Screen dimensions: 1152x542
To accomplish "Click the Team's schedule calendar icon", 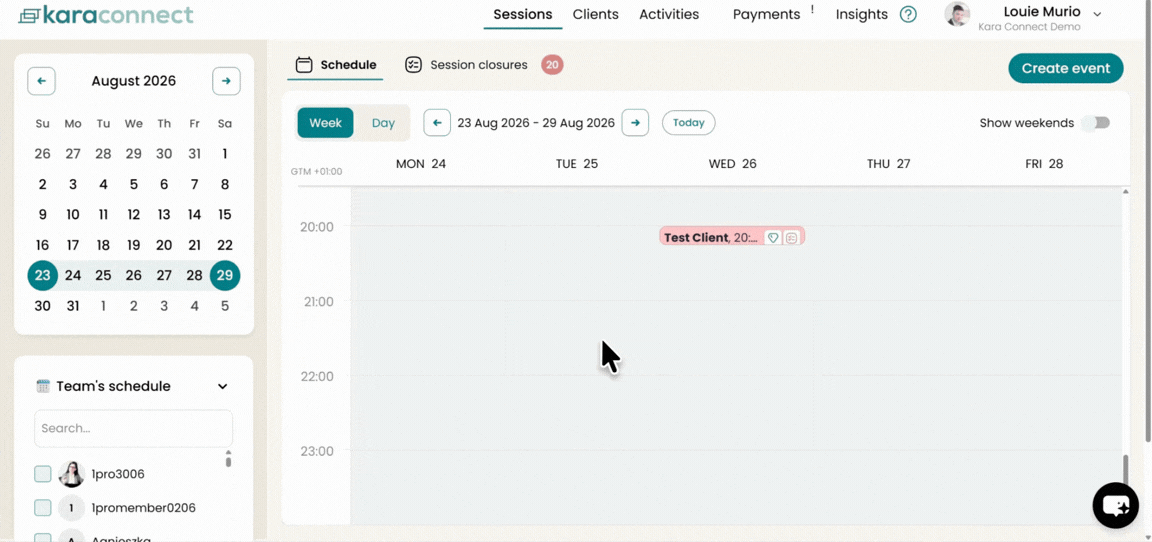I will (43, 386).
